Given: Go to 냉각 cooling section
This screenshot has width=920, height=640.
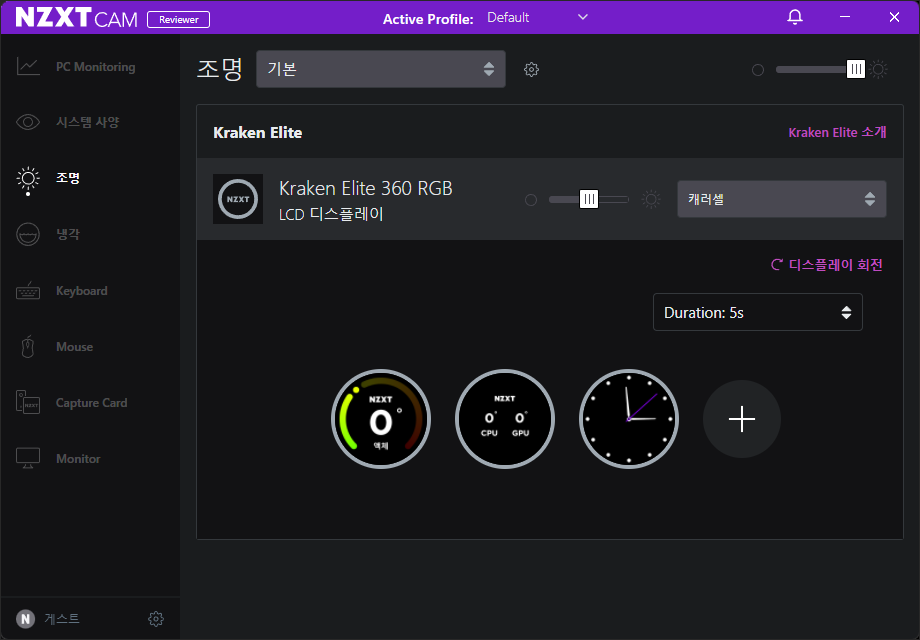Looking at the screenshot, I should [x=68, y=234].
